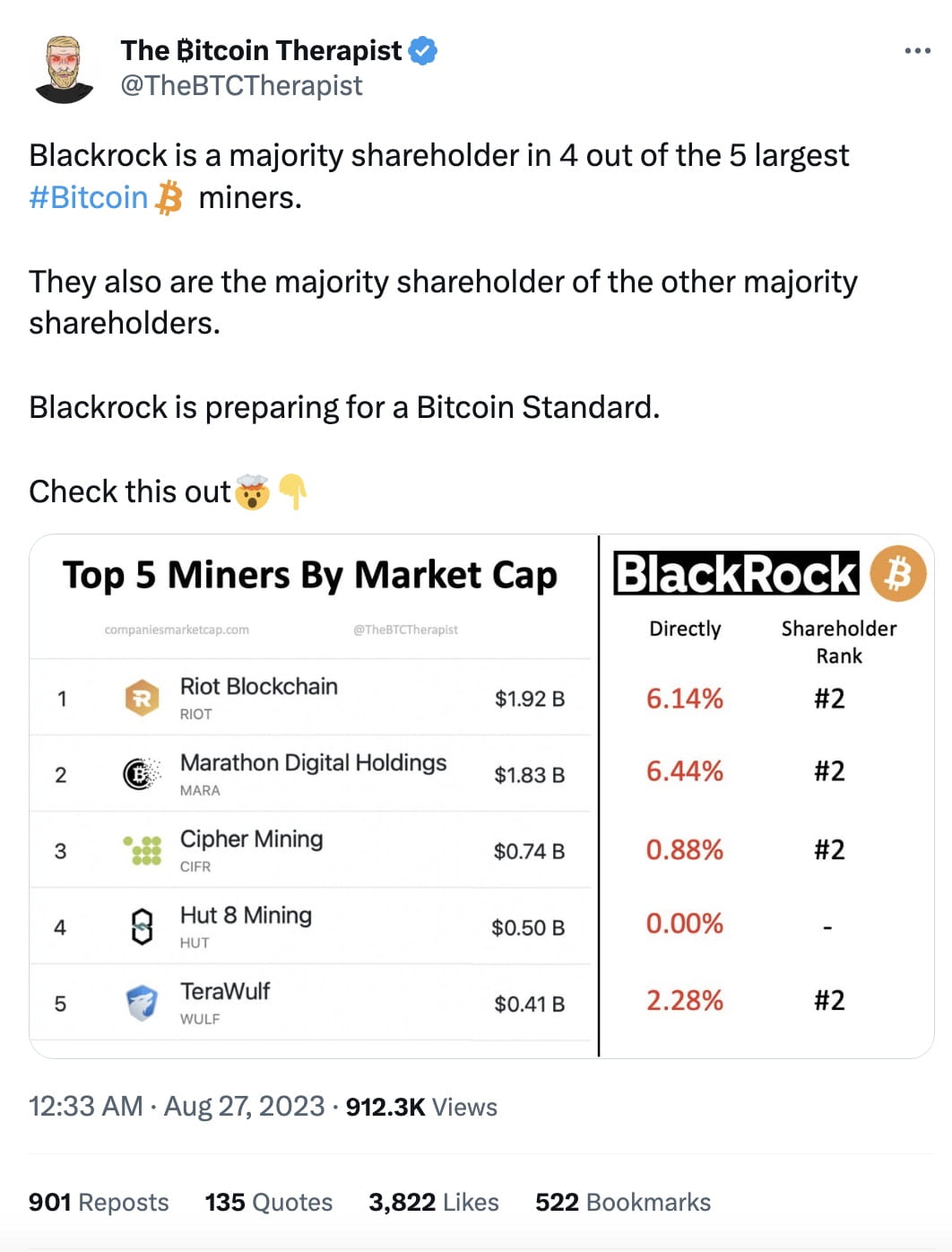Click the Riot Blockchain logo icon
This screenshot has width=952, height=1252.
coord(139,699)
